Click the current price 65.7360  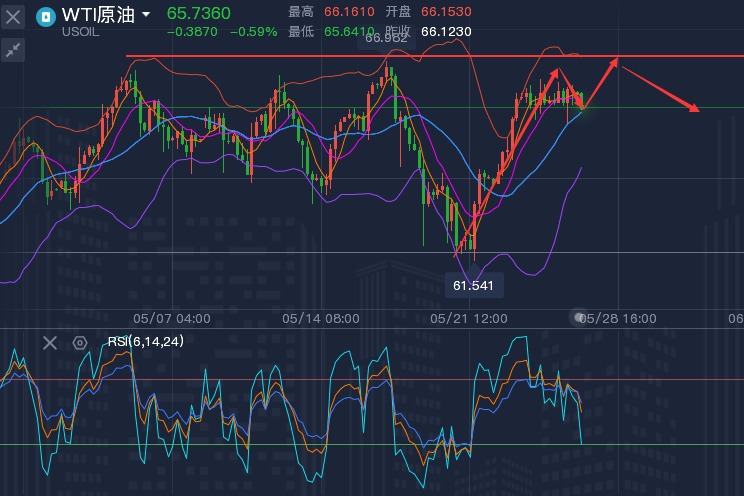click(198, 13)
